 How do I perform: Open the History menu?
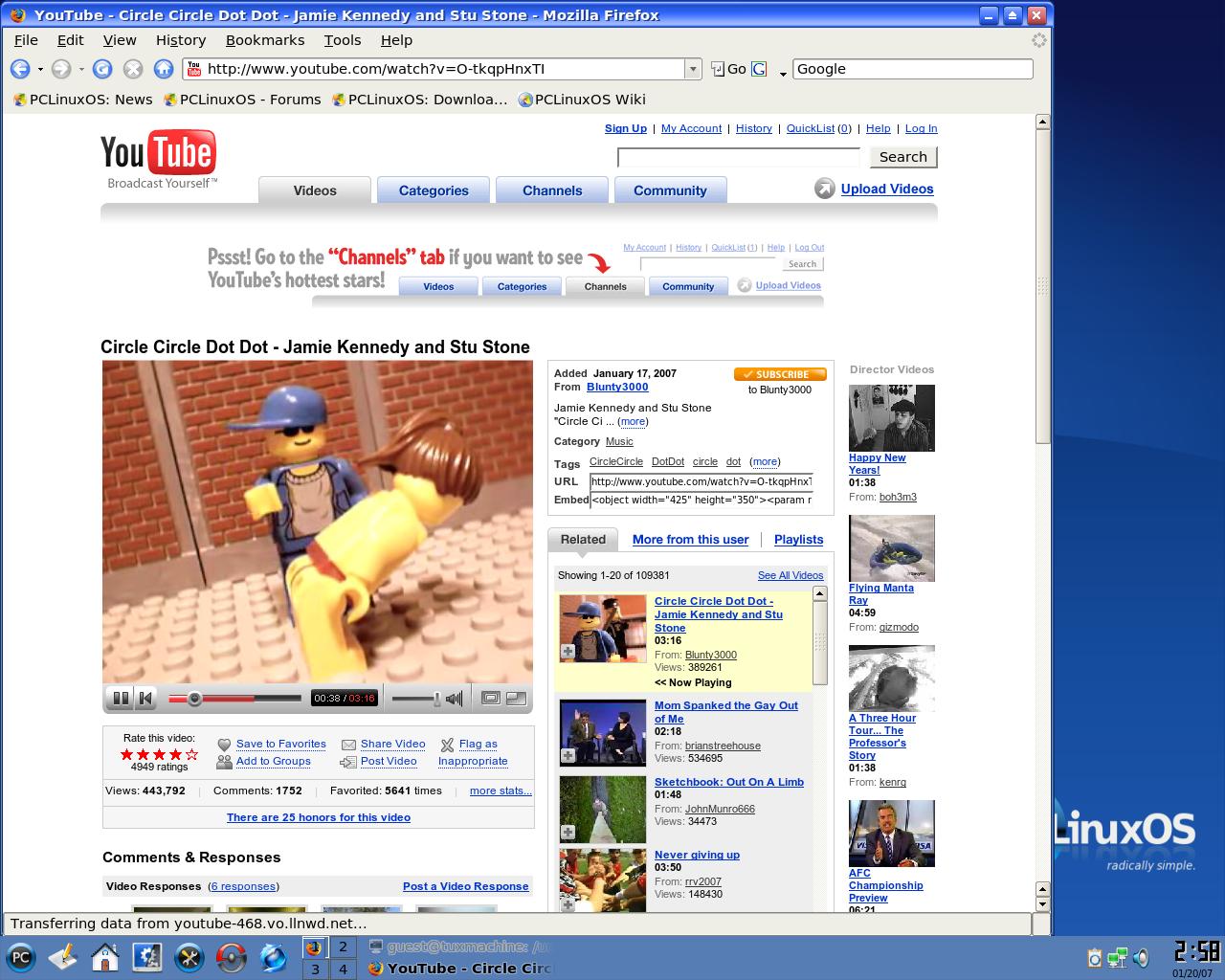(181, 40)
